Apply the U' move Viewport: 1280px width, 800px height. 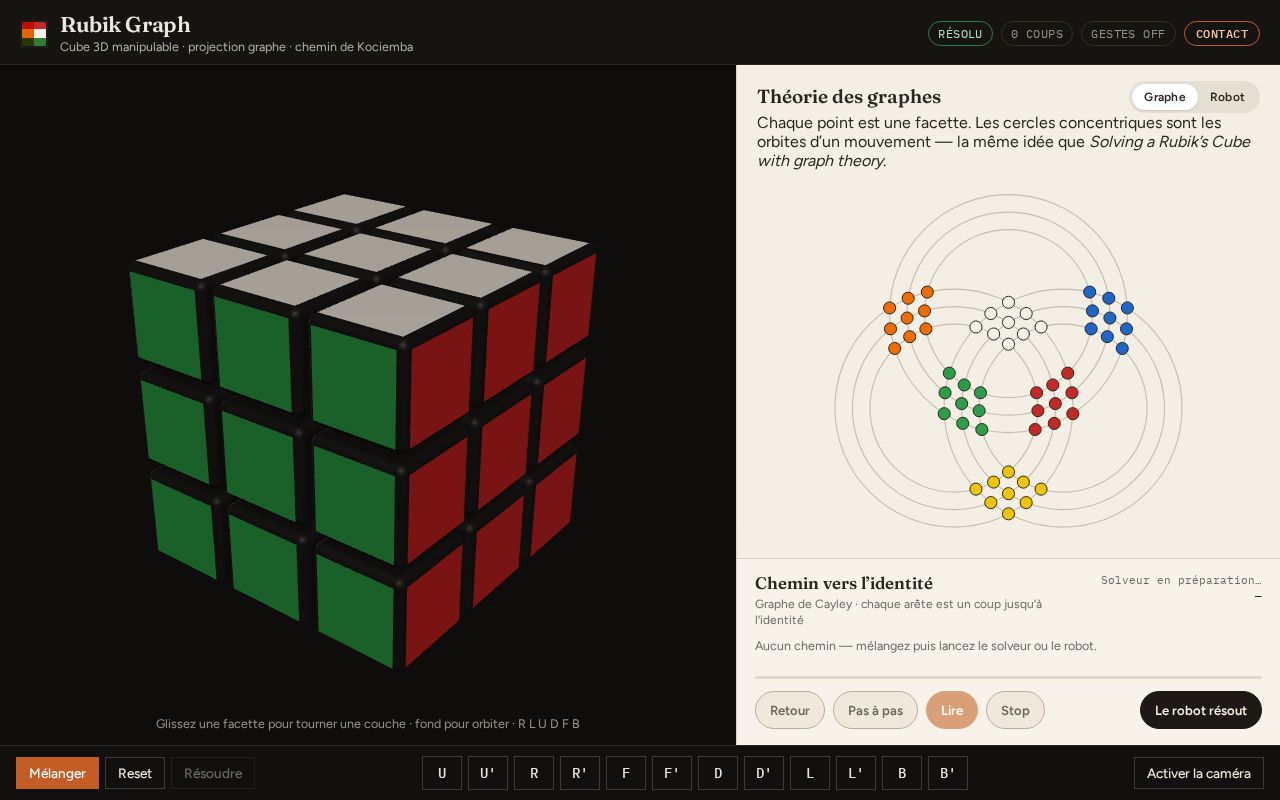click(488, 773)
